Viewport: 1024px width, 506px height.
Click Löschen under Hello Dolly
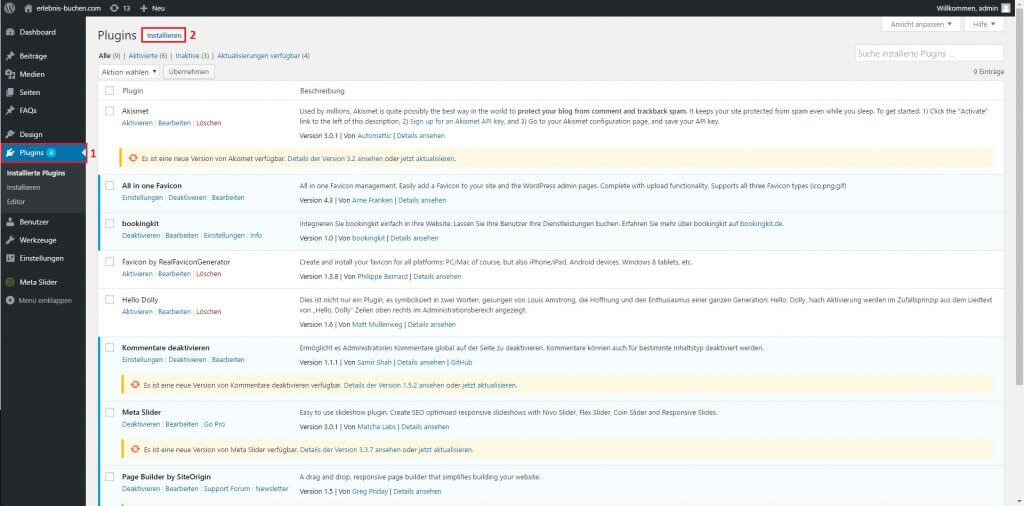coord(209,312)
